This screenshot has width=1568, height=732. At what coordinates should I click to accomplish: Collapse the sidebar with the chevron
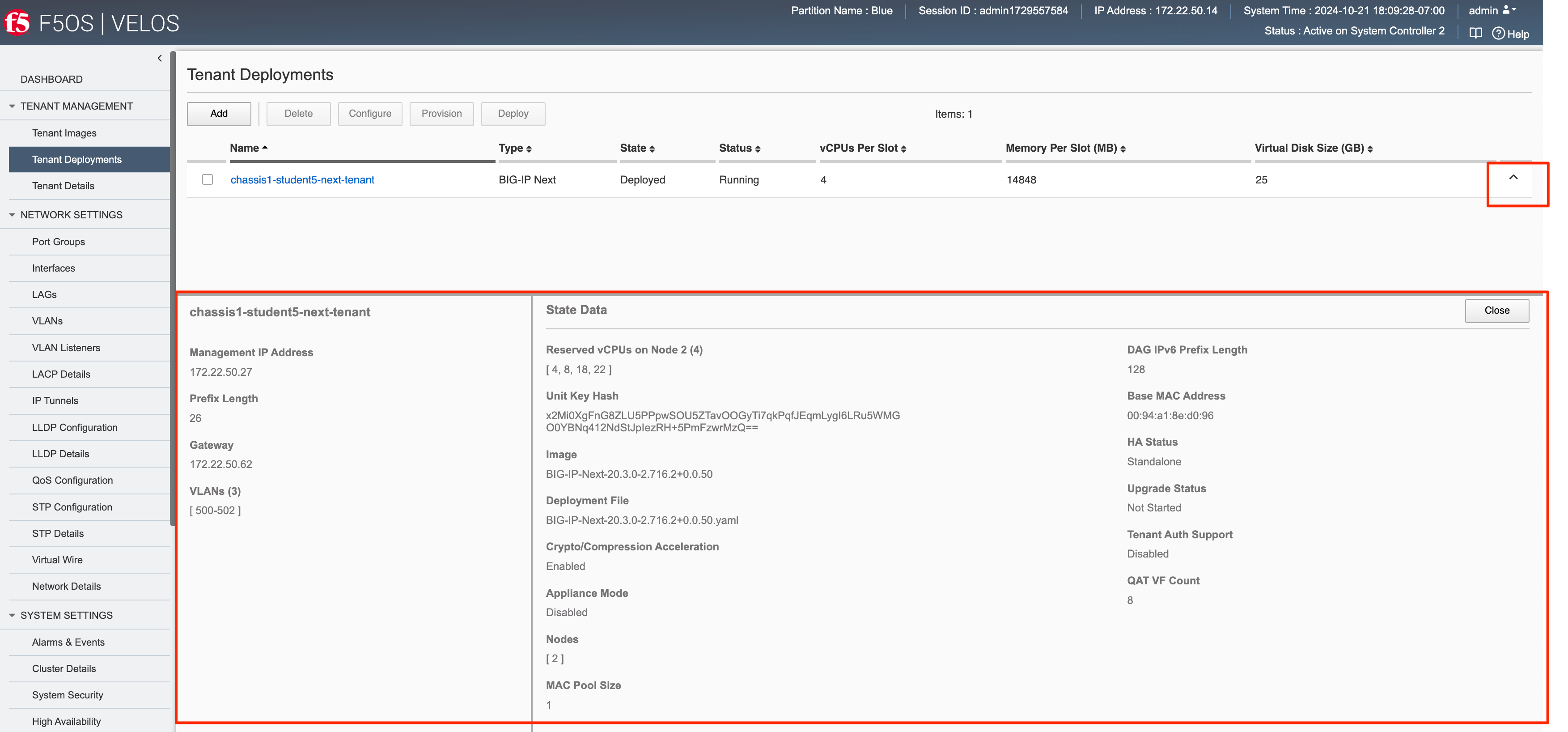tap(160, 59)
